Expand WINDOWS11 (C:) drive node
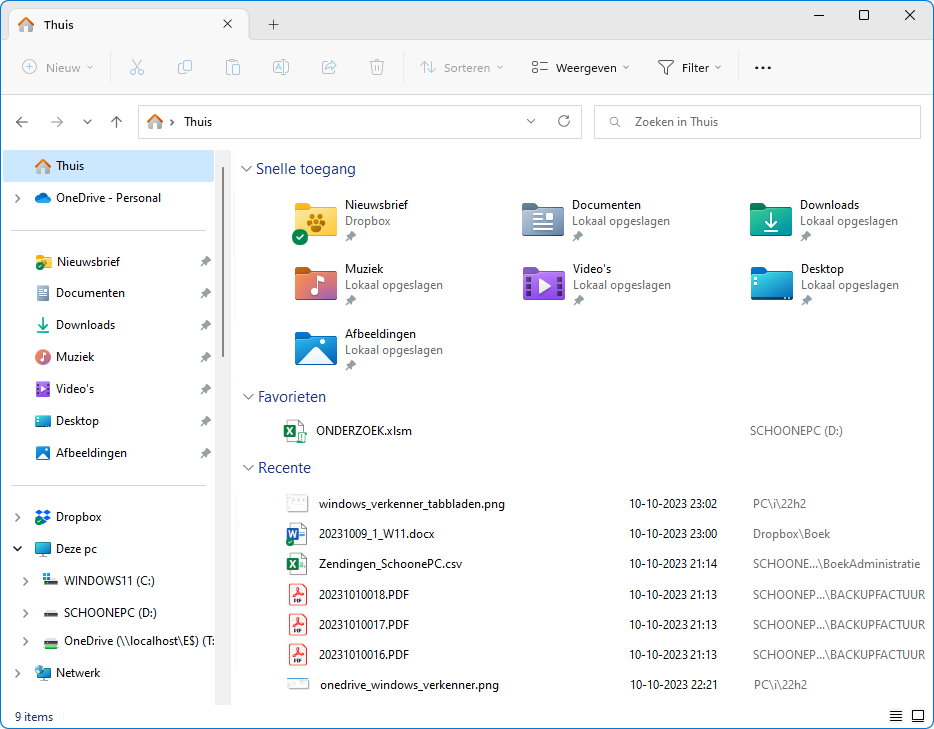The image size is (934, 729). point(26,581)
